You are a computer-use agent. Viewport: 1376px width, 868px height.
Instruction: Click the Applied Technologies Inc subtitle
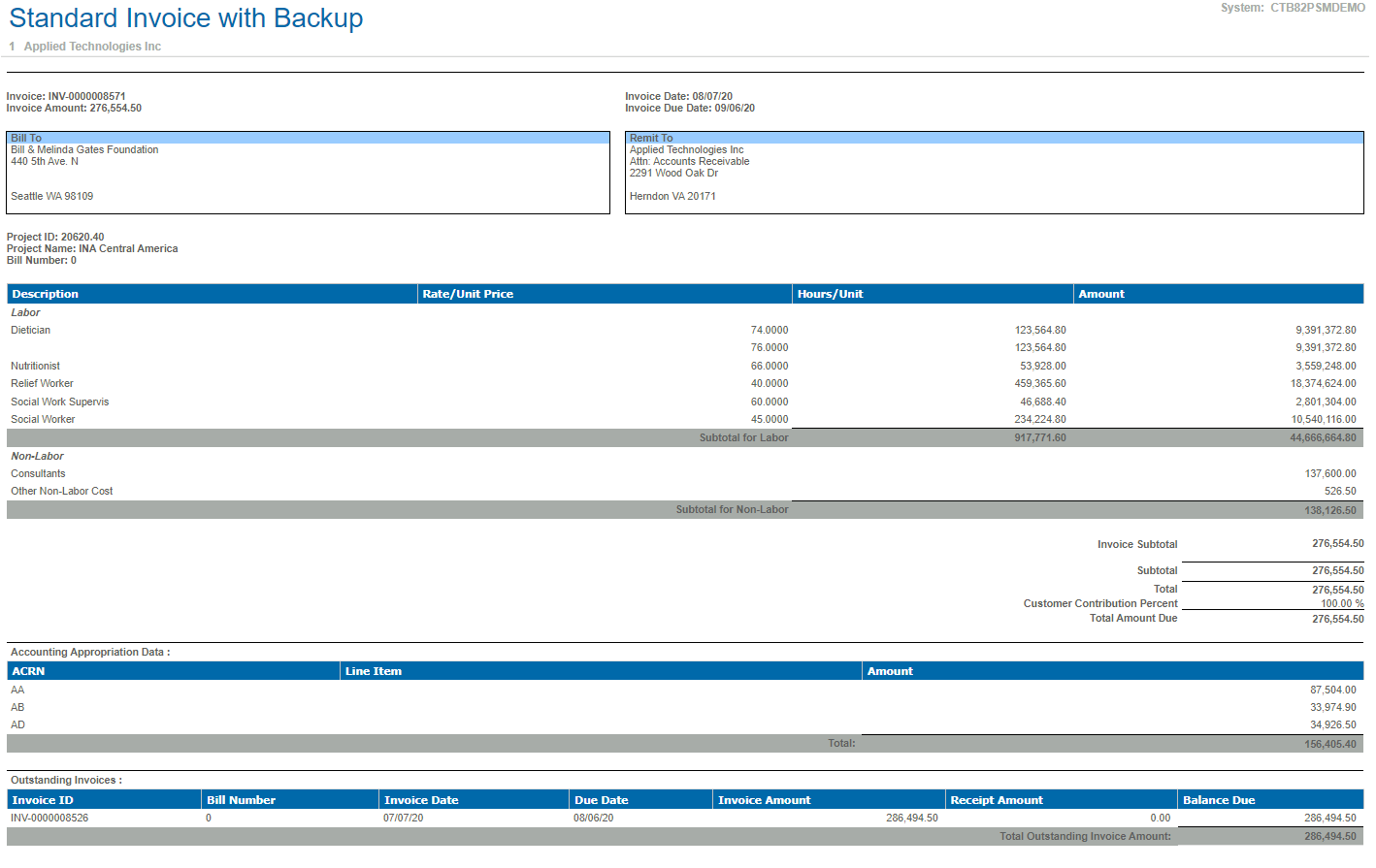[x=92, y=47]
